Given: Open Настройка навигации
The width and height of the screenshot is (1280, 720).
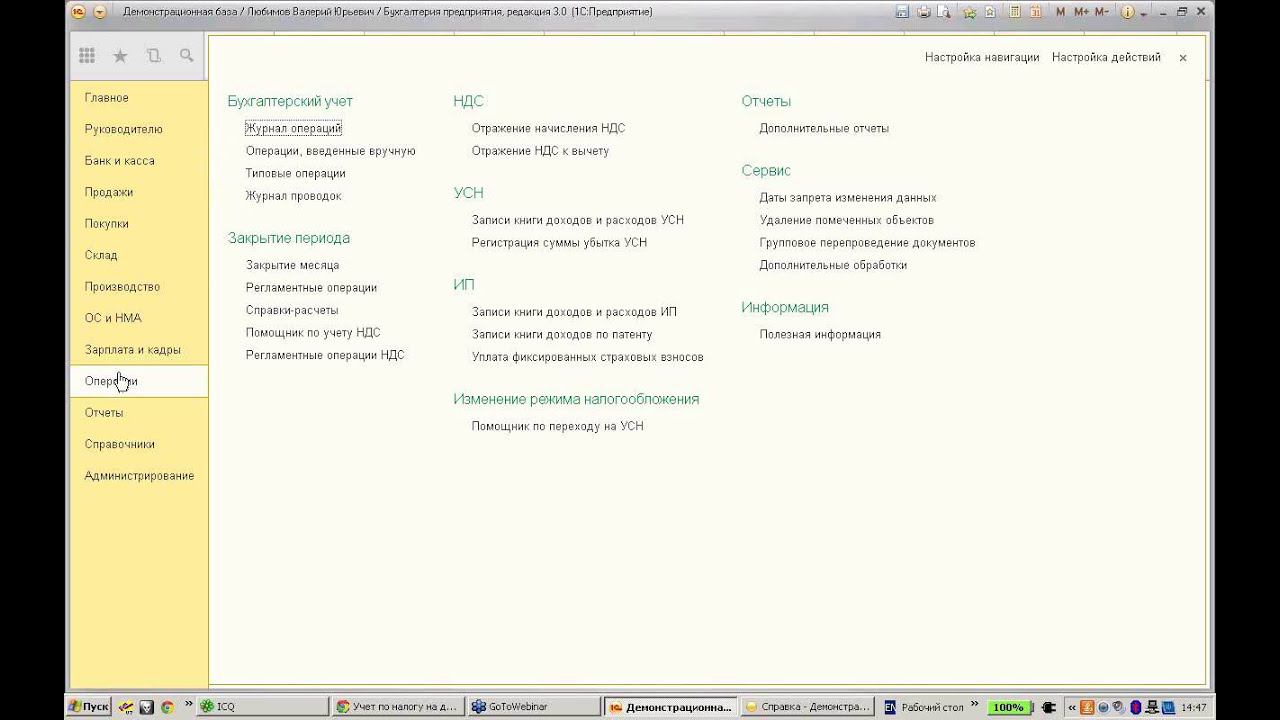Looking at the screenshot, I should point(982,58).
